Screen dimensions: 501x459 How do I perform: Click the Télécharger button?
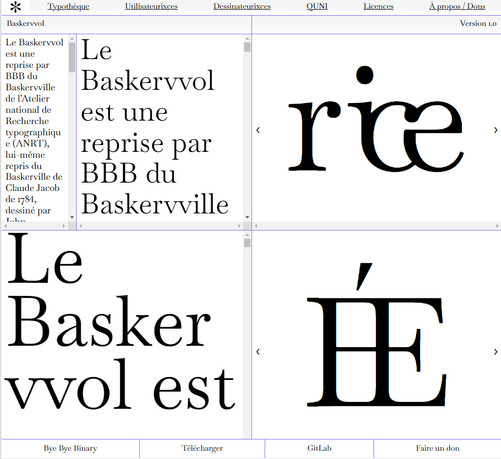[x=202, y=448]
